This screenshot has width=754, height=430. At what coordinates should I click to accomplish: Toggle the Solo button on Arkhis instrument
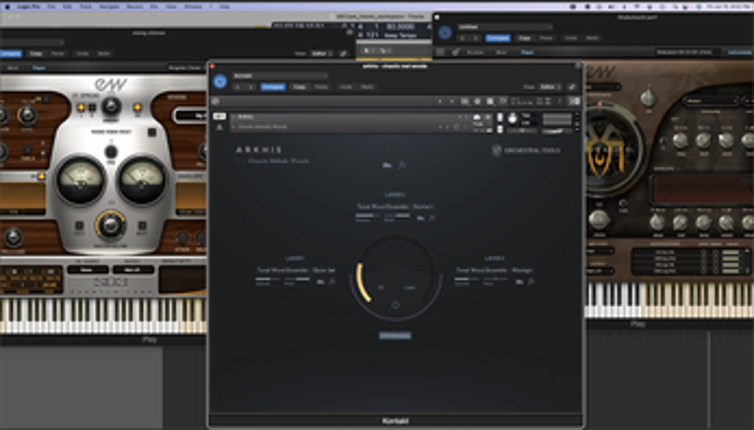coord(500,117)
